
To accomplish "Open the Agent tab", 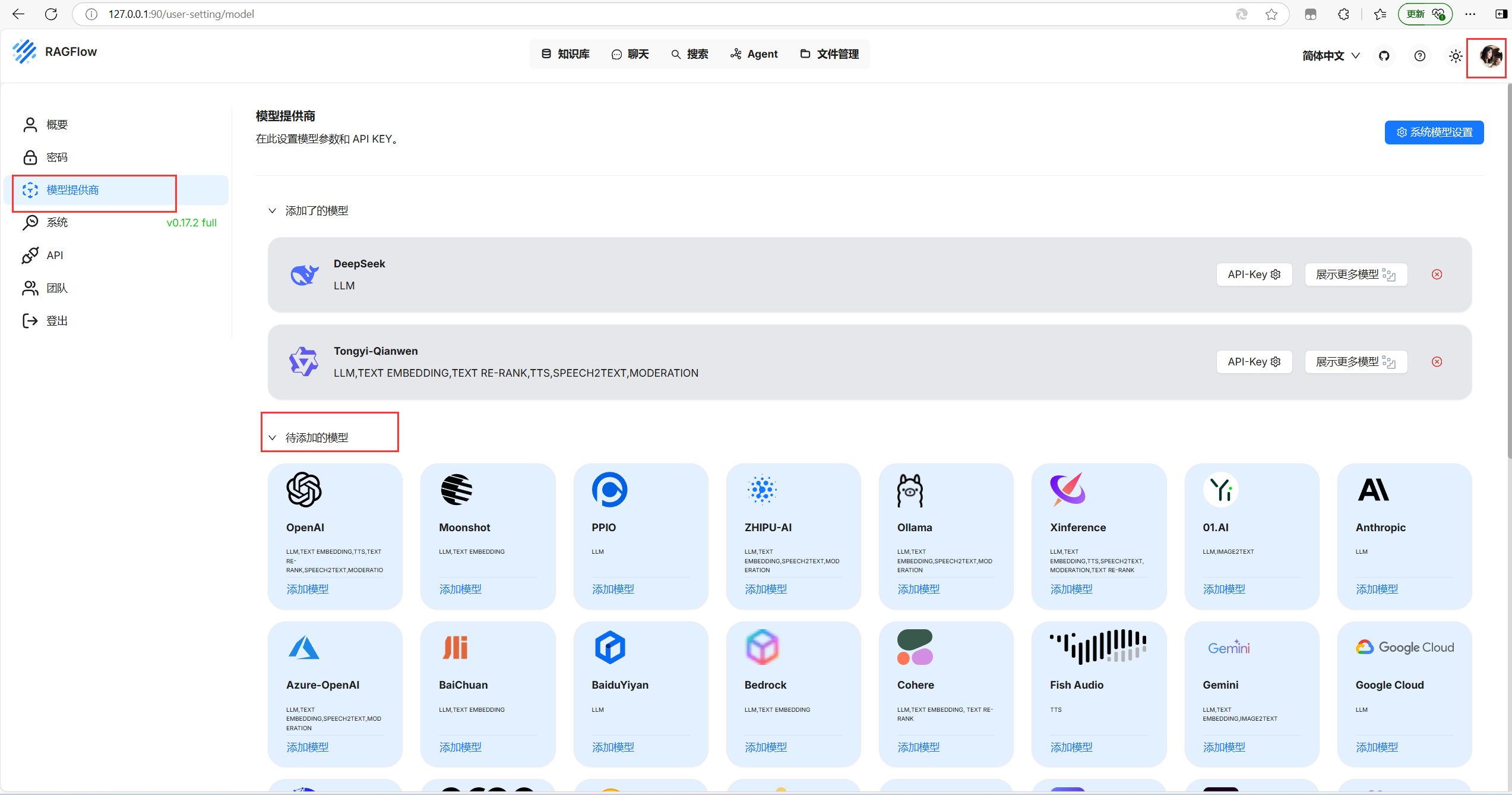I will coord(754,54).
